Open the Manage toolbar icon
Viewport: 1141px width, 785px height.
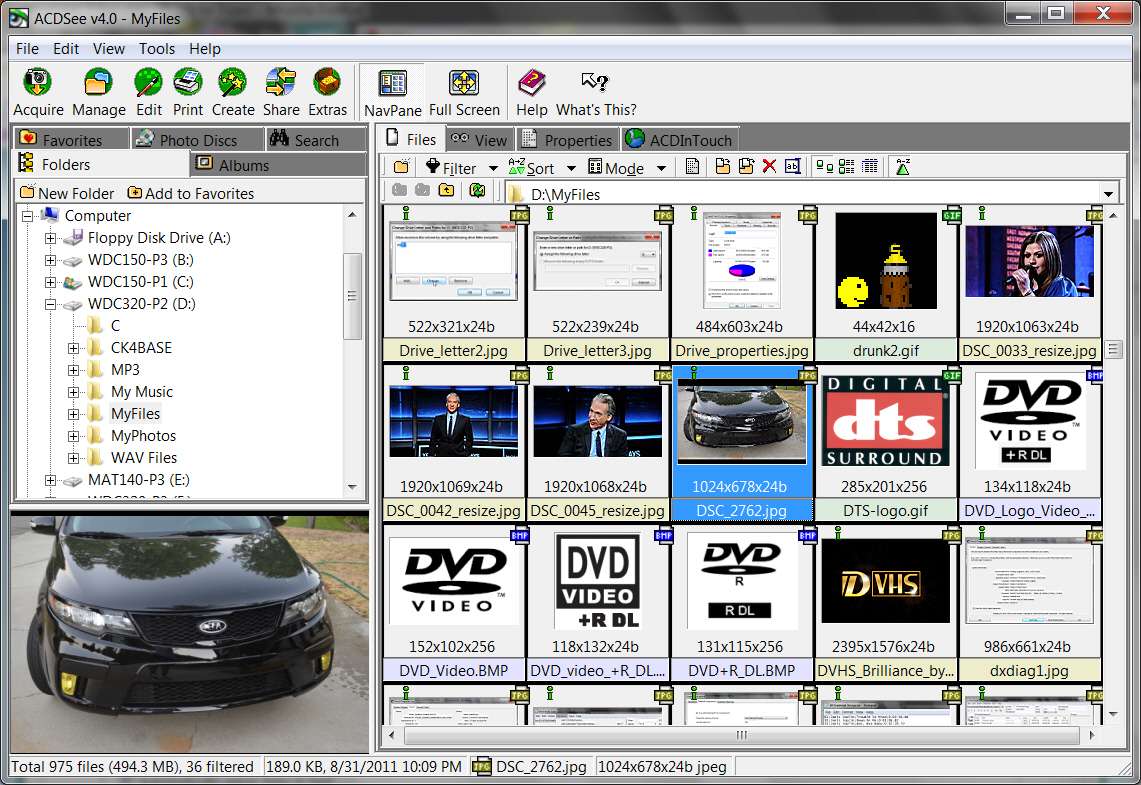98,82
